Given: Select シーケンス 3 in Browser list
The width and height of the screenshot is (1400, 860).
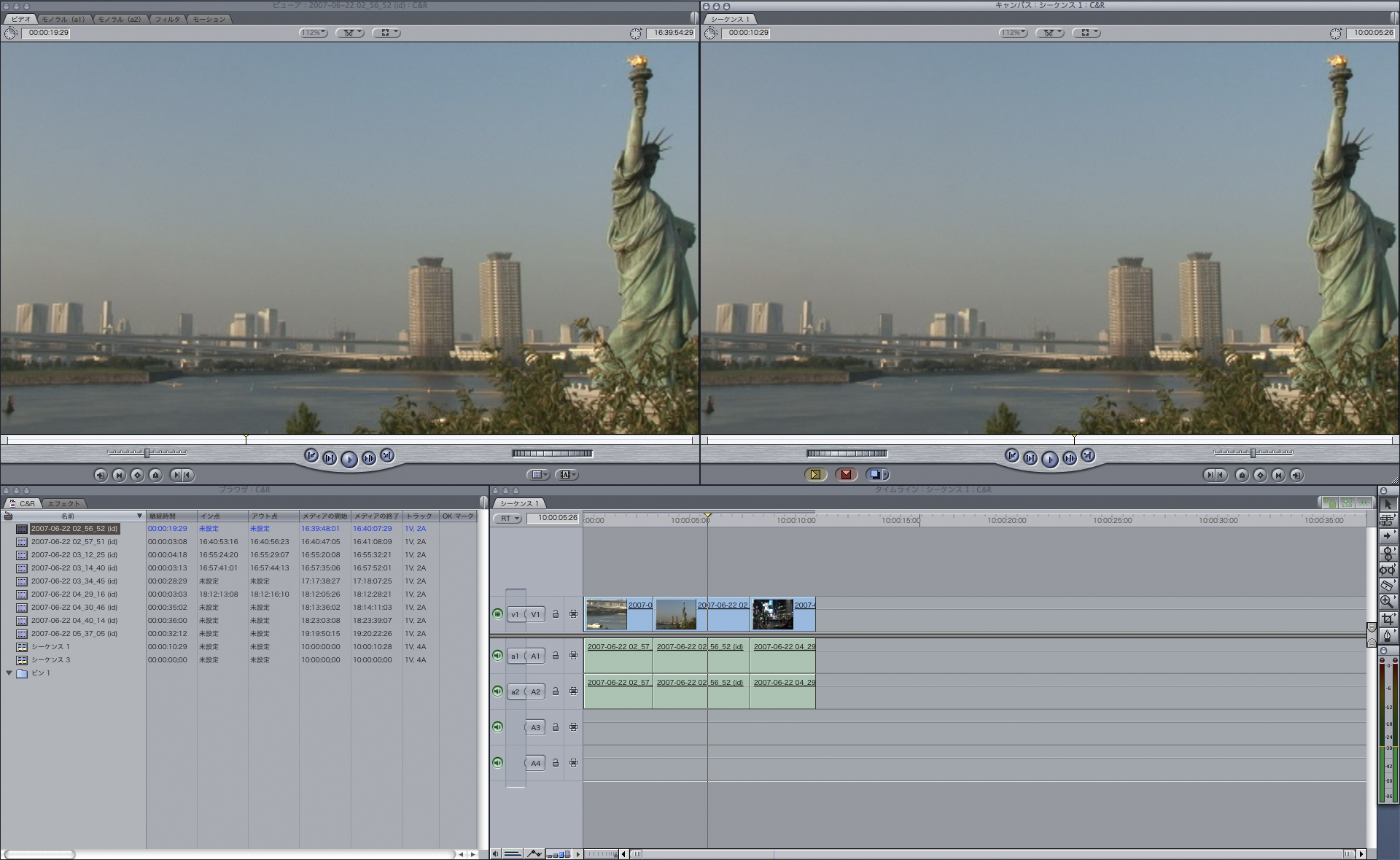Looking at the screenshot, I should pos(50,660).
